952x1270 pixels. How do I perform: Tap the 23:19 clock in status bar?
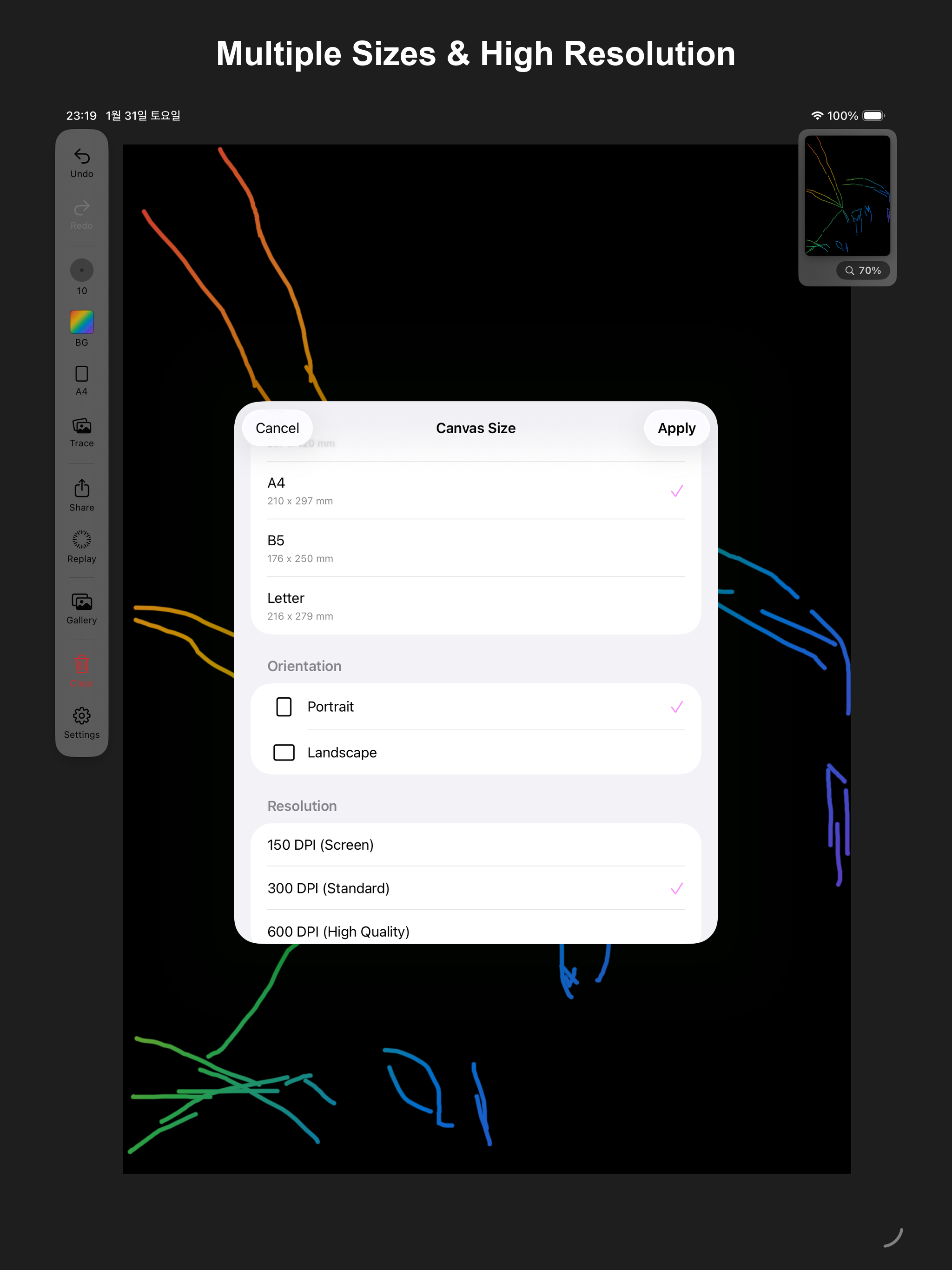tap(81, 116)
